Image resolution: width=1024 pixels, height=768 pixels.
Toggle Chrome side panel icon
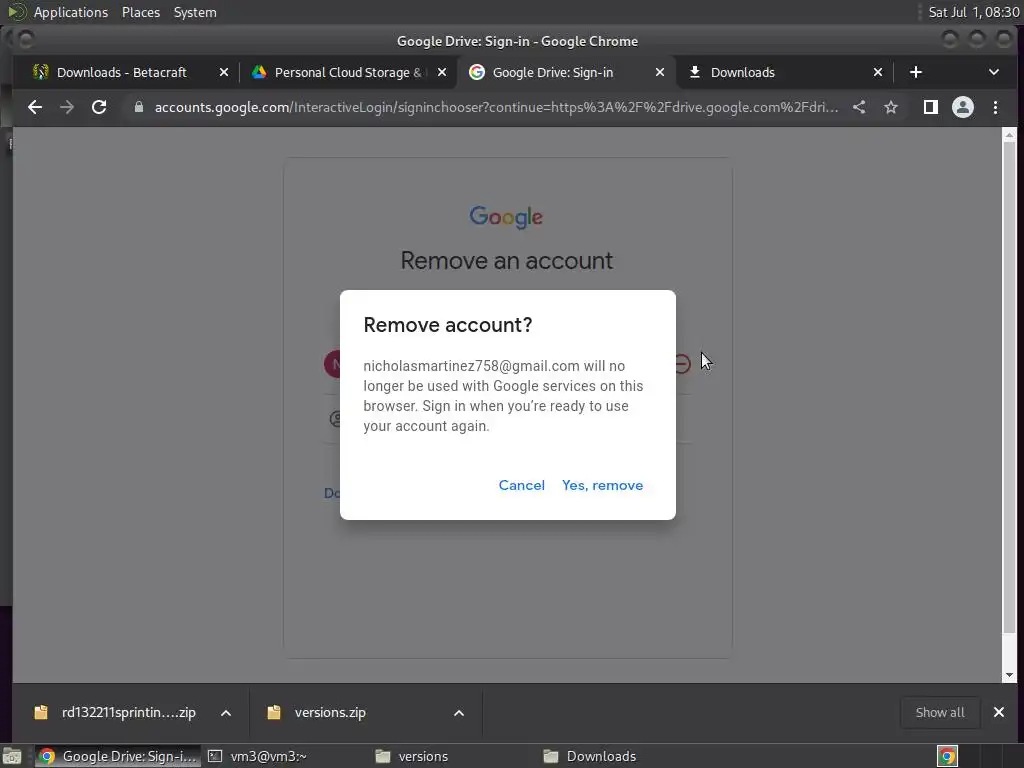coord(931,107)
